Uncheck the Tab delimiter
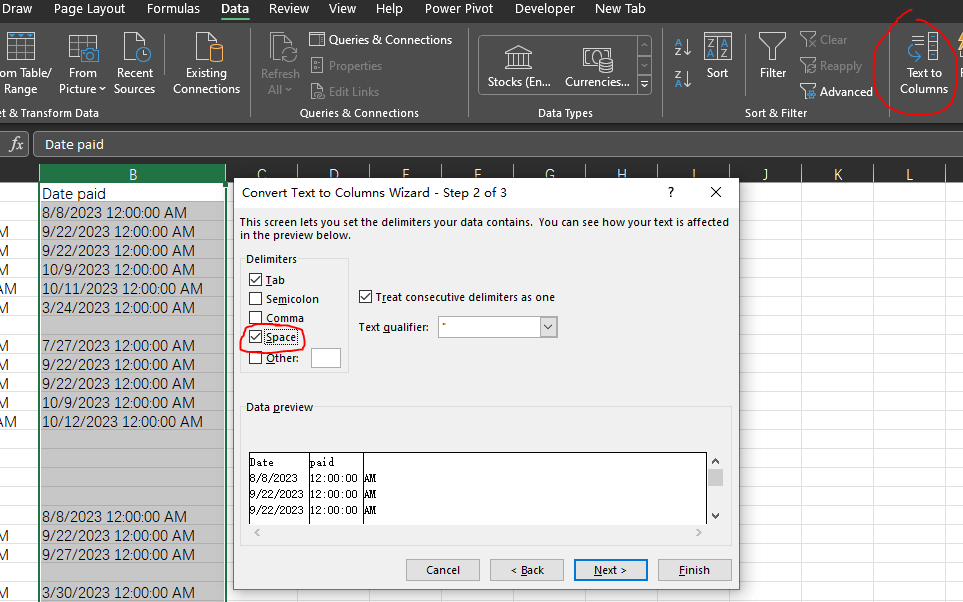The width and height of the screenshot is (963, 602). (x=255, y=280)
